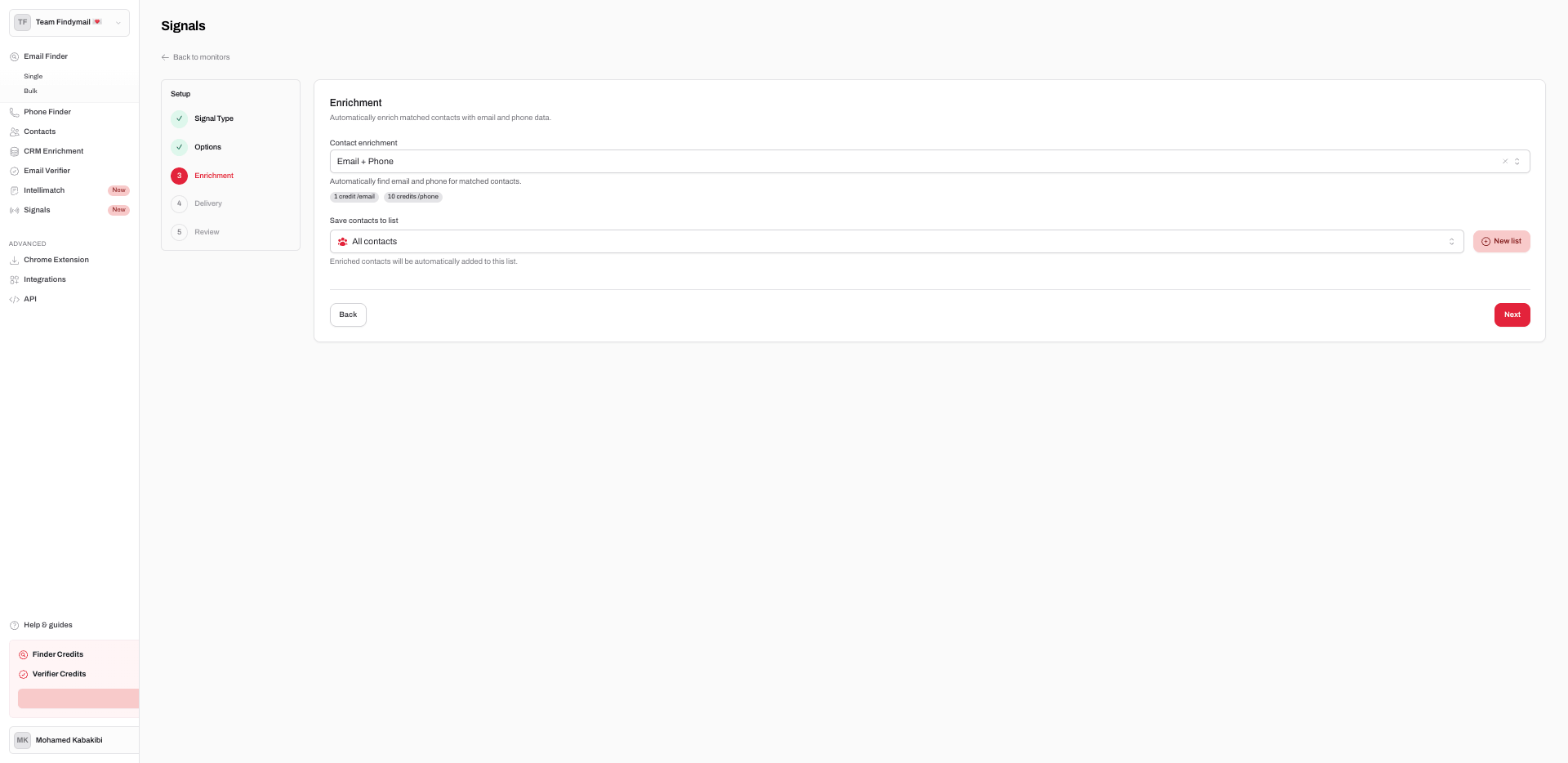Navigate to Email Verifier

[x=47, y=171]
